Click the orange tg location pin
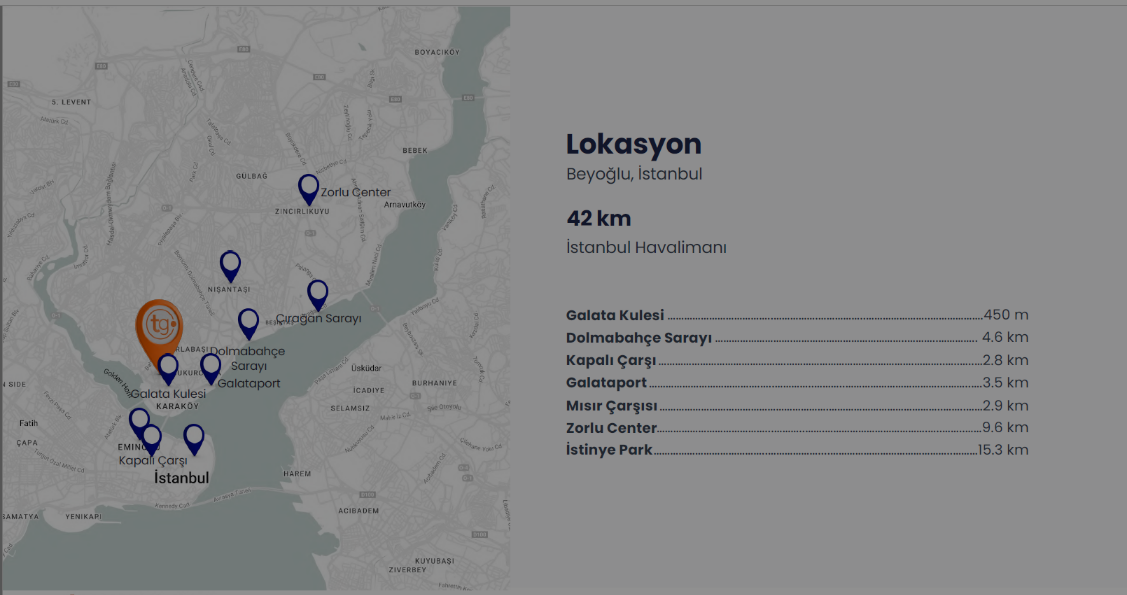 (159, 326)
